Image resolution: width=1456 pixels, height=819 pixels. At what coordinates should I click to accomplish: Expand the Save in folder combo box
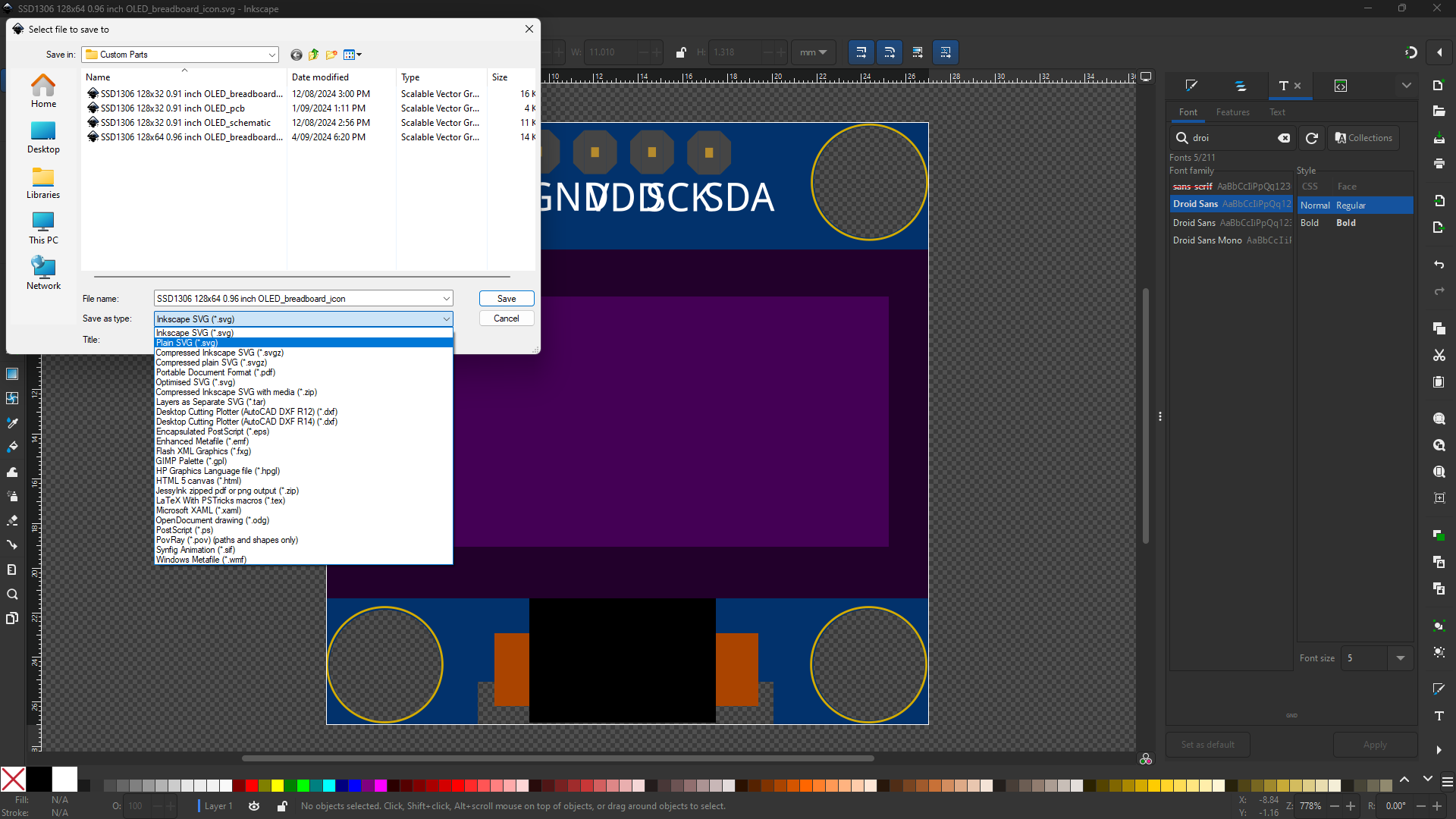[272, 55]
